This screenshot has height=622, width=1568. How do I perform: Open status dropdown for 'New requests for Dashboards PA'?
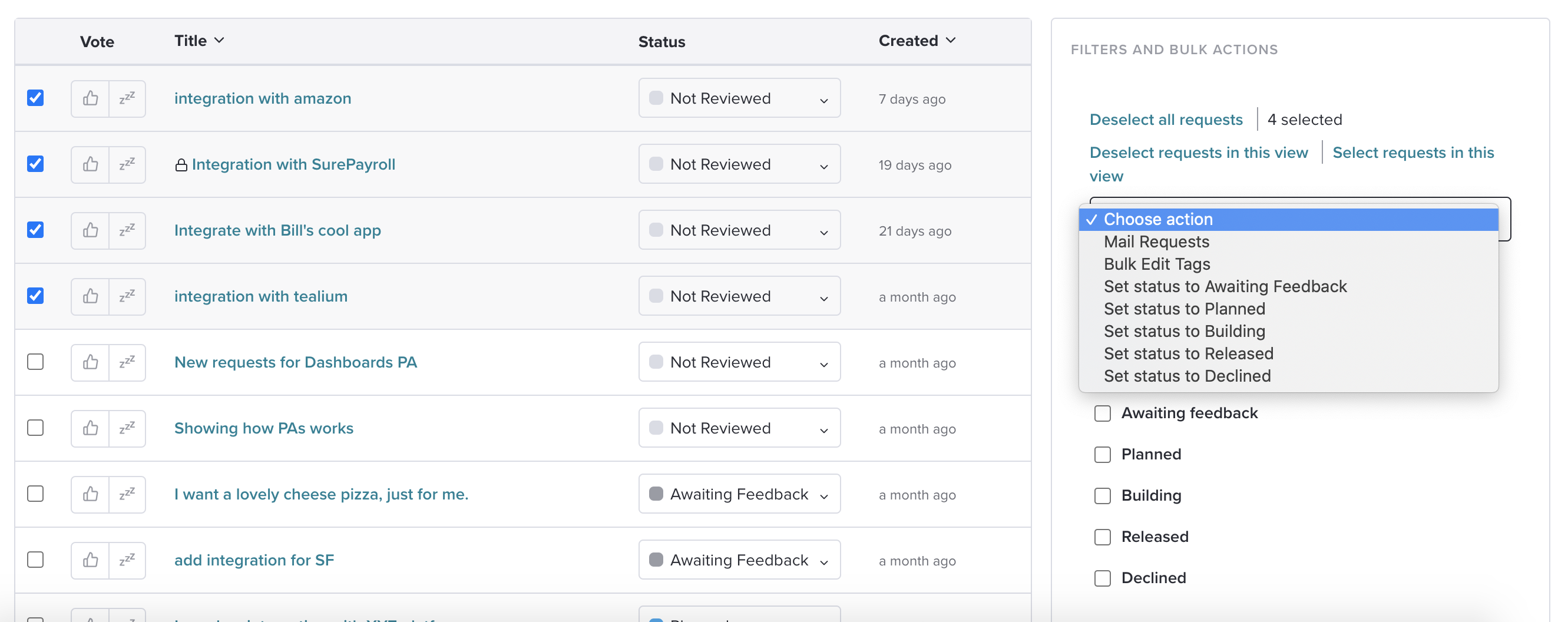739,362
